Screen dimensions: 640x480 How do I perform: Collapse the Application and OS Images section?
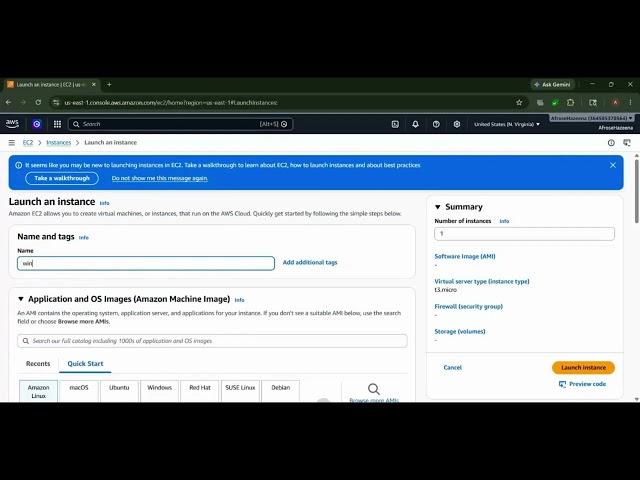coord(21,299)
